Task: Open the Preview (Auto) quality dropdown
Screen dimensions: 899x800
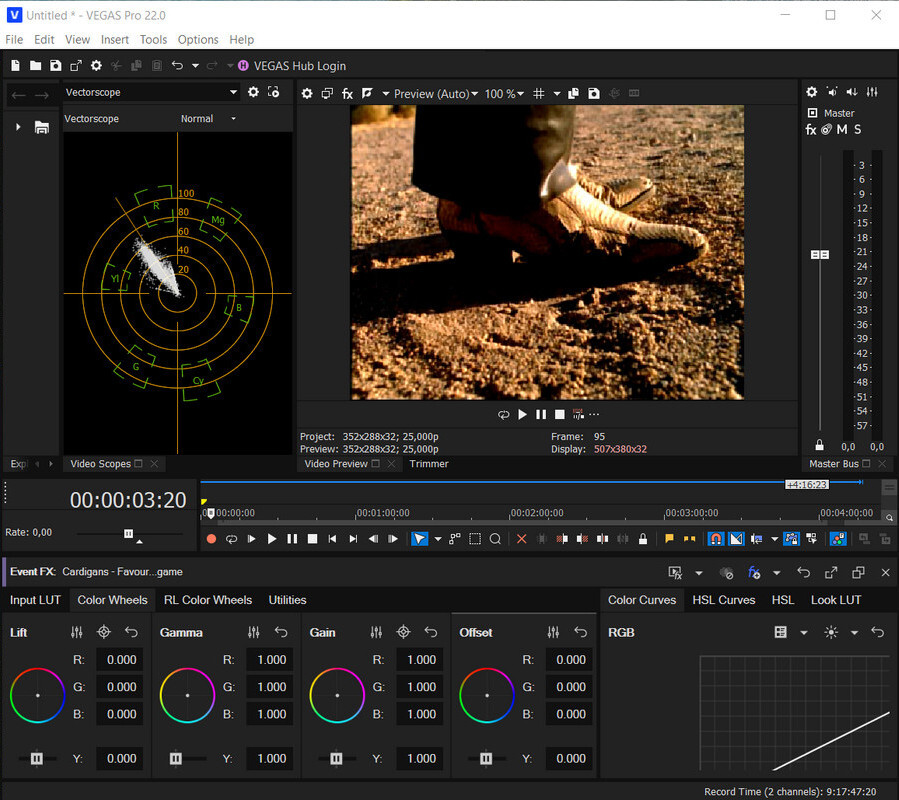Action: pos(436,94)
